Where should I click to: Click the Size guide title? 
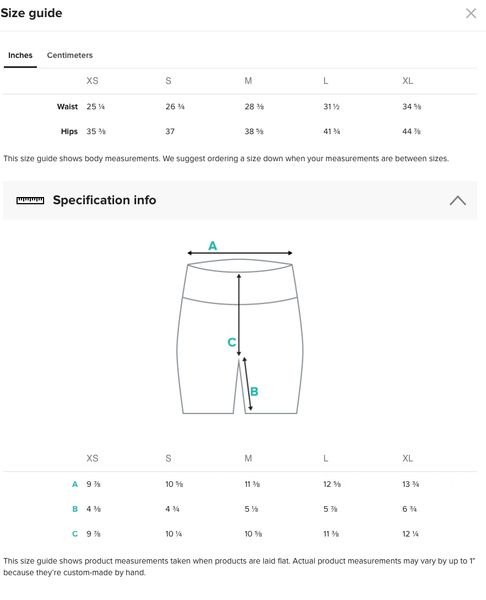pyautogui.click(x=31, y=13)
